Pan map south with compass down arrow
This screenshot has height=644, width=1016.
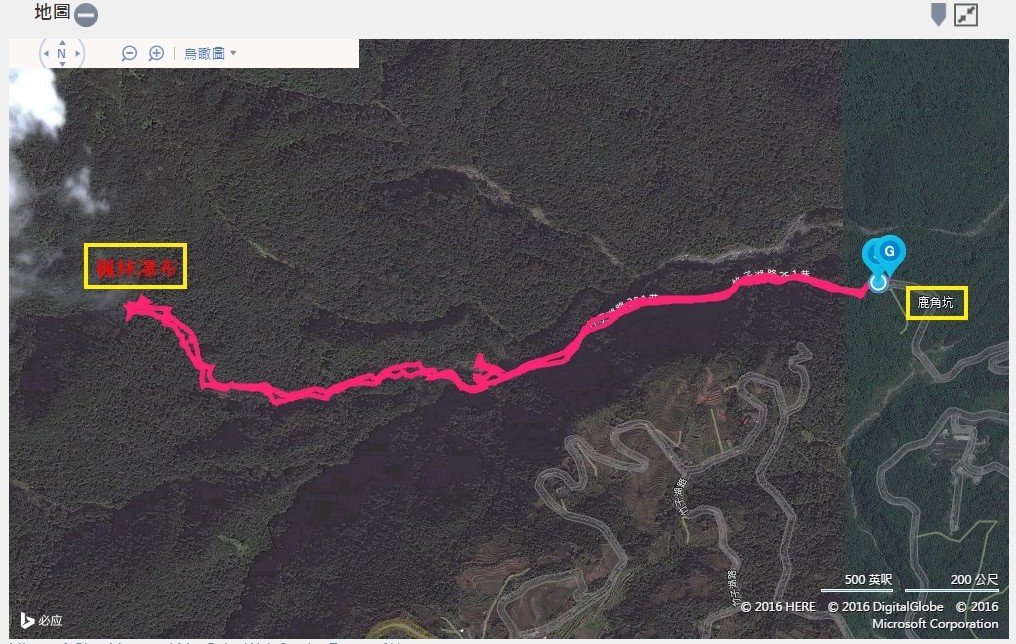pyautogui.click(x=62, y=63)
